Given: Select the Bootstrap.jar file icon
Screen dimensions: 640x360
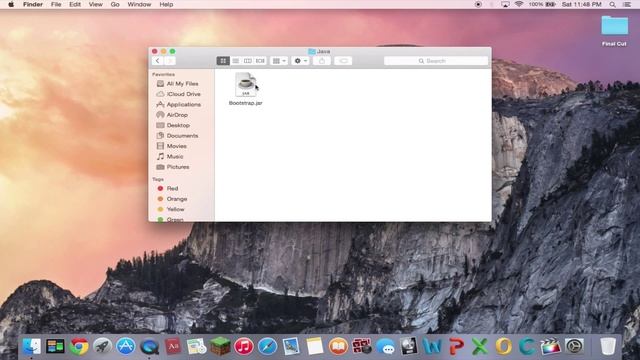Looking at the screenshot, I should pyautogui.click(x=245, y=84).
